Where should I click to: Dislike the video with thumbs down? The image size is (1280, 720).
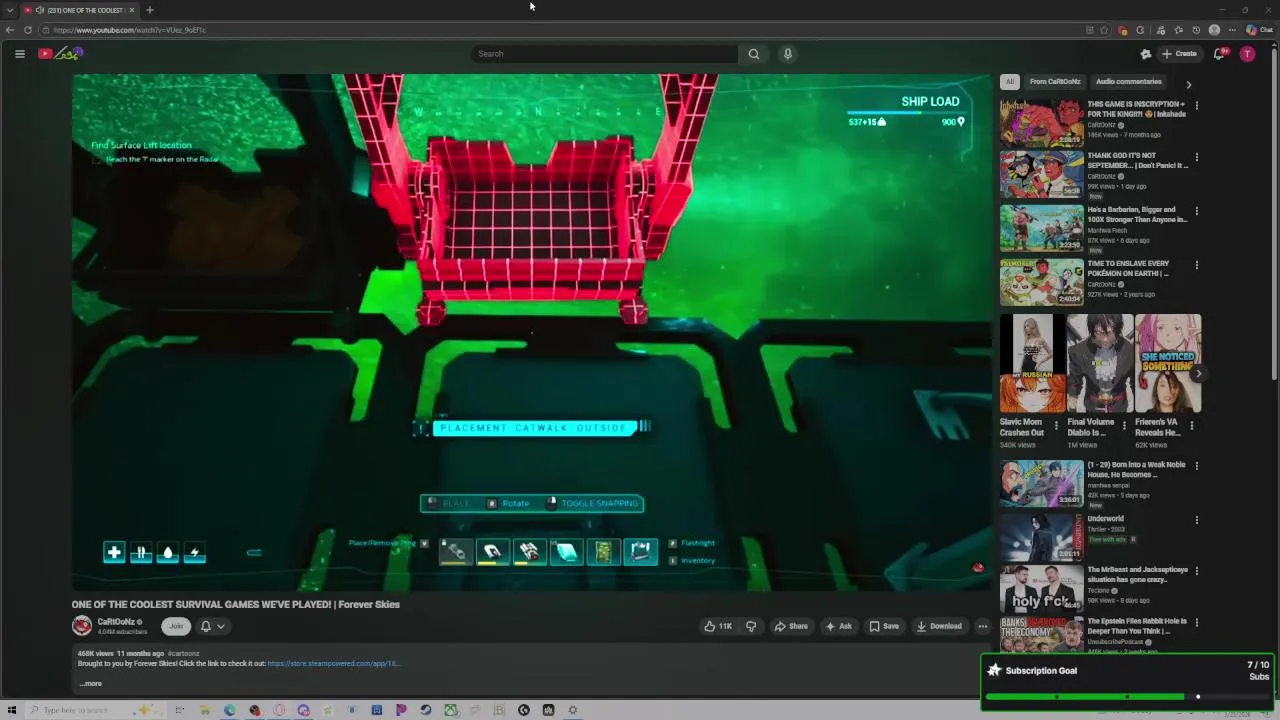pyautogui.click(x=751, y=626)
